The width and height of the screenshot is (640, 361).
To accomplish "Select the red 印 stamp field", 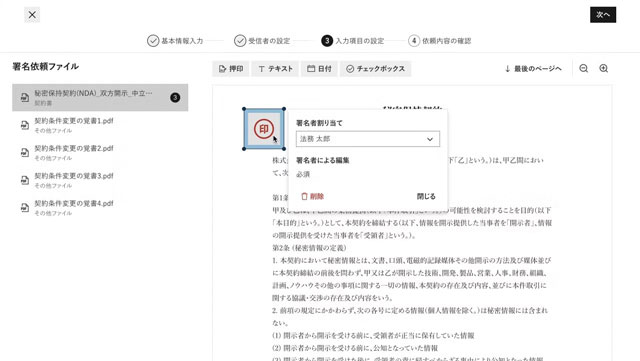I will coord(264,129).
